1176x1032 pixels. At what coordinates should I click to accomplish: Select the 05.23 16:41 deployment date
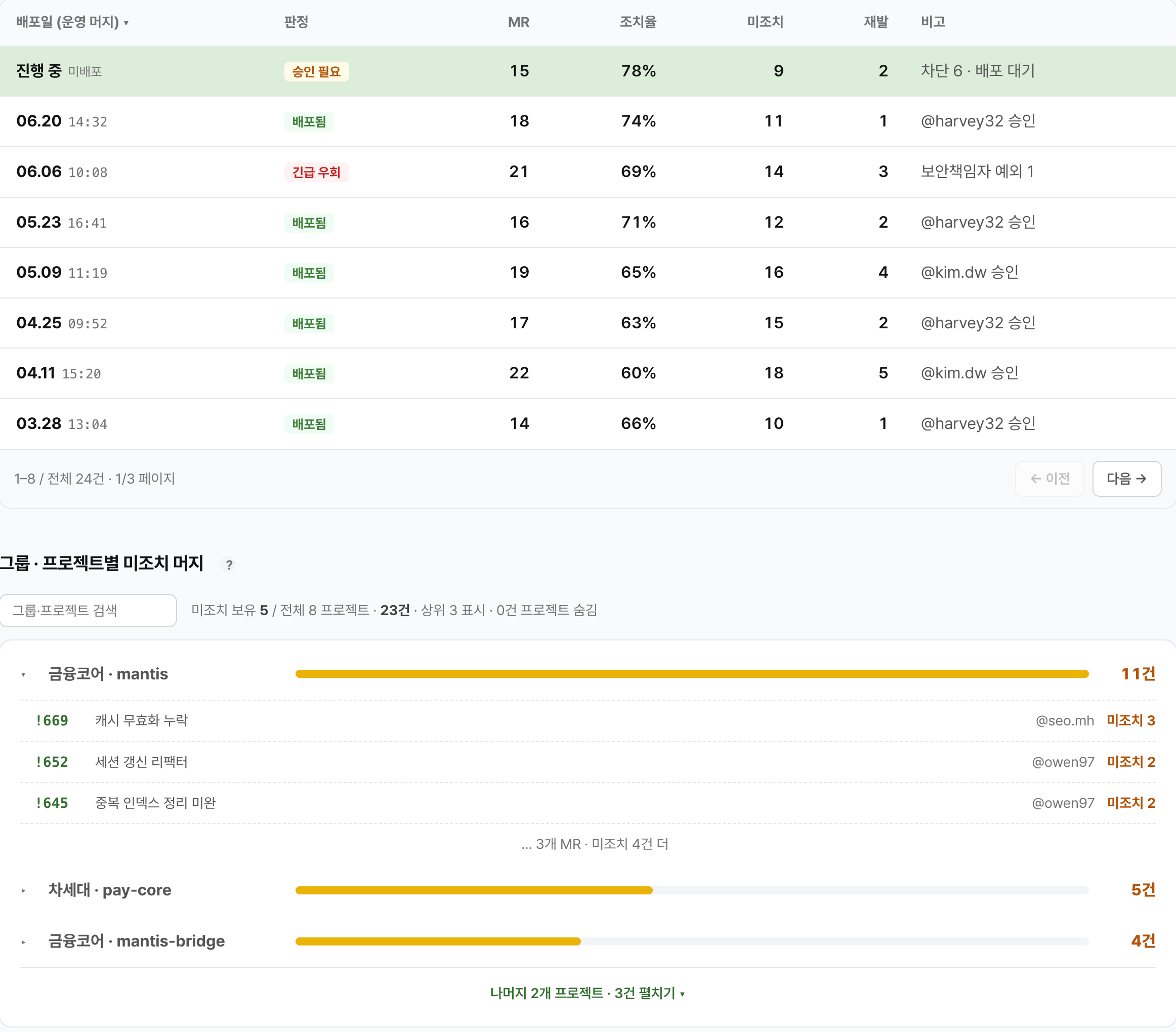62,223
